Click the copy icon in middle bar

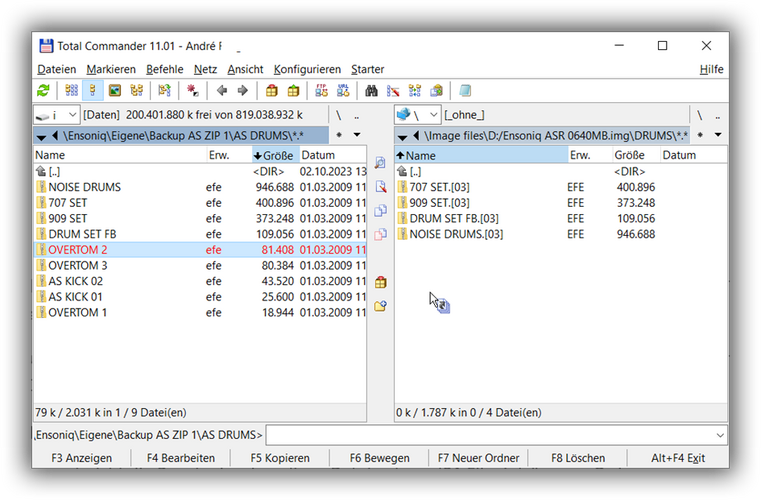tap(380, 210)
